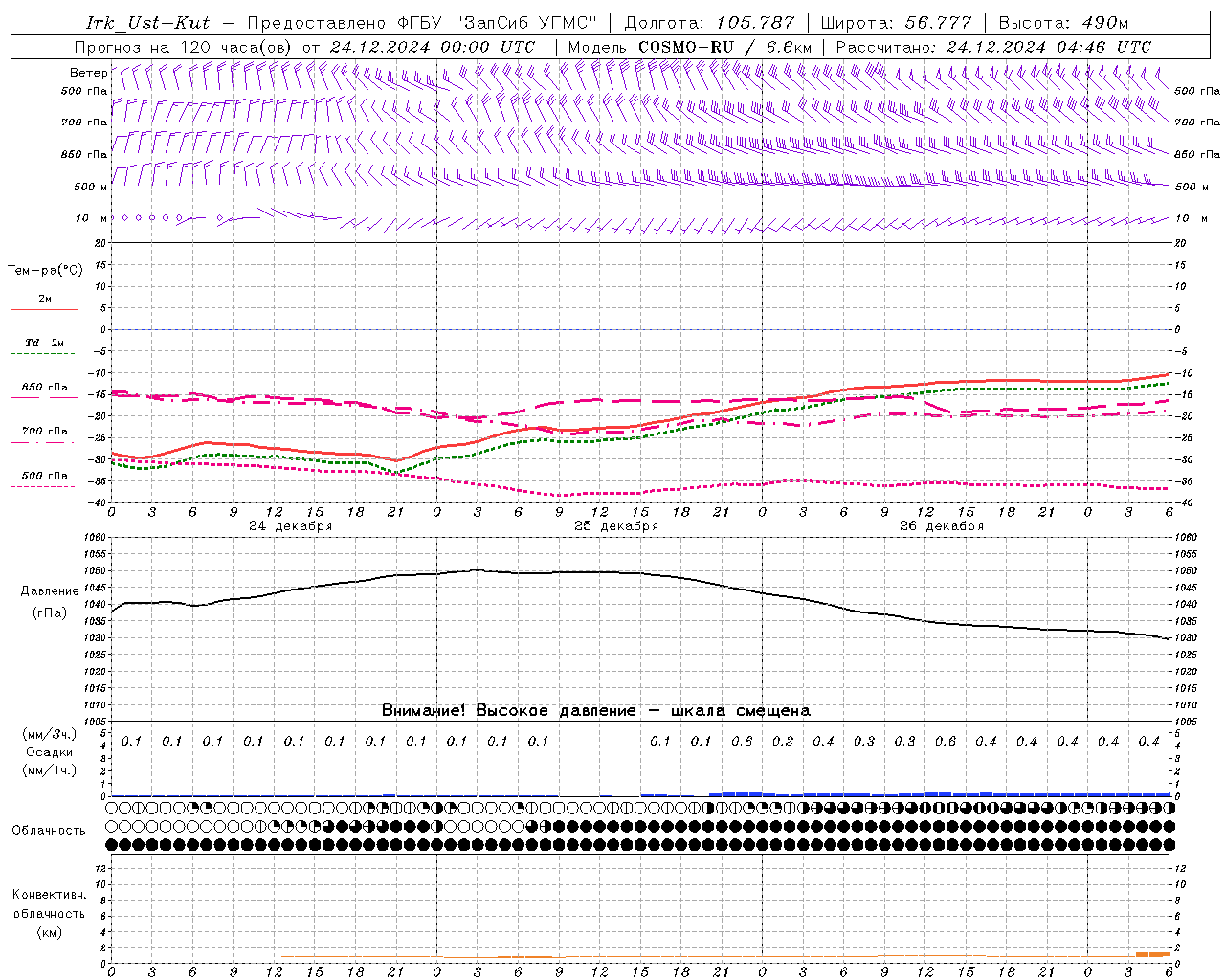Image resolution: width=1225 pixels, height=980 pixels.
Task: Click the Тем-ра(°C) temperature label
Action: [45, 271]
